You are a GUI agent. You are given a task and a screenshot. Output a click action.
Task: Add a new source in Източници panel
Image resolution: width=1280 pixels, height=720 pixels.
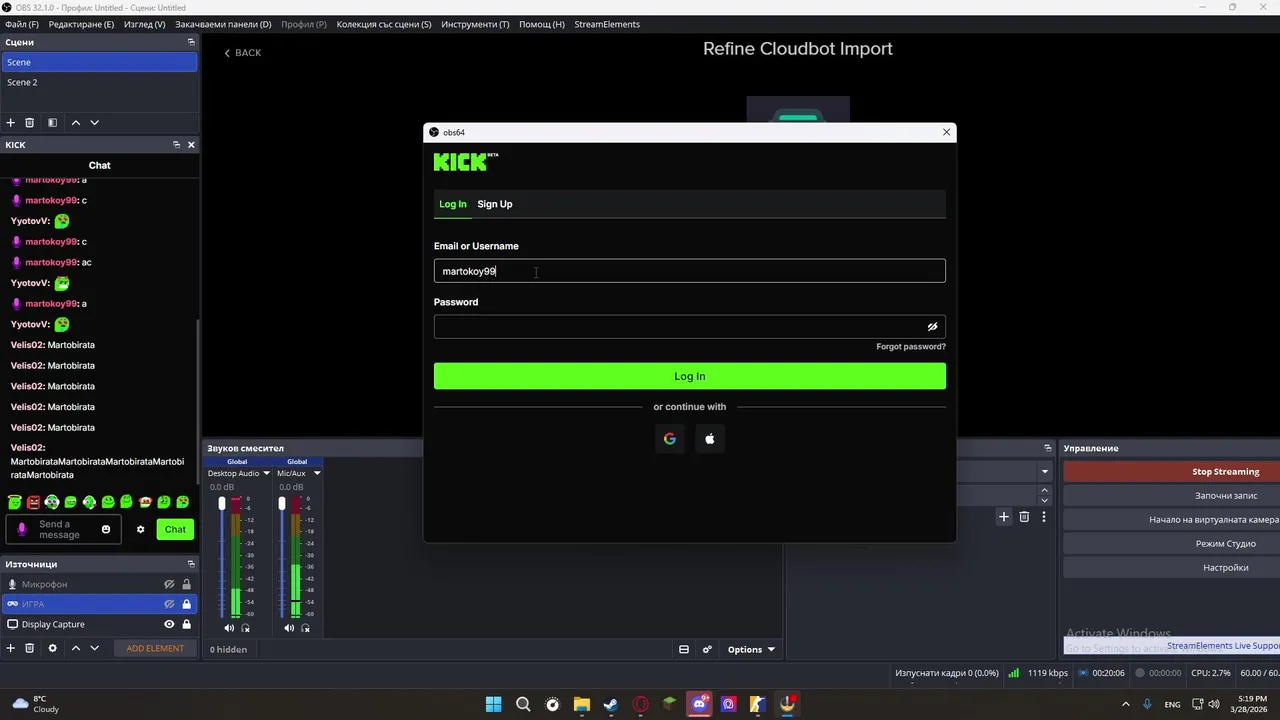pos(10,648)
